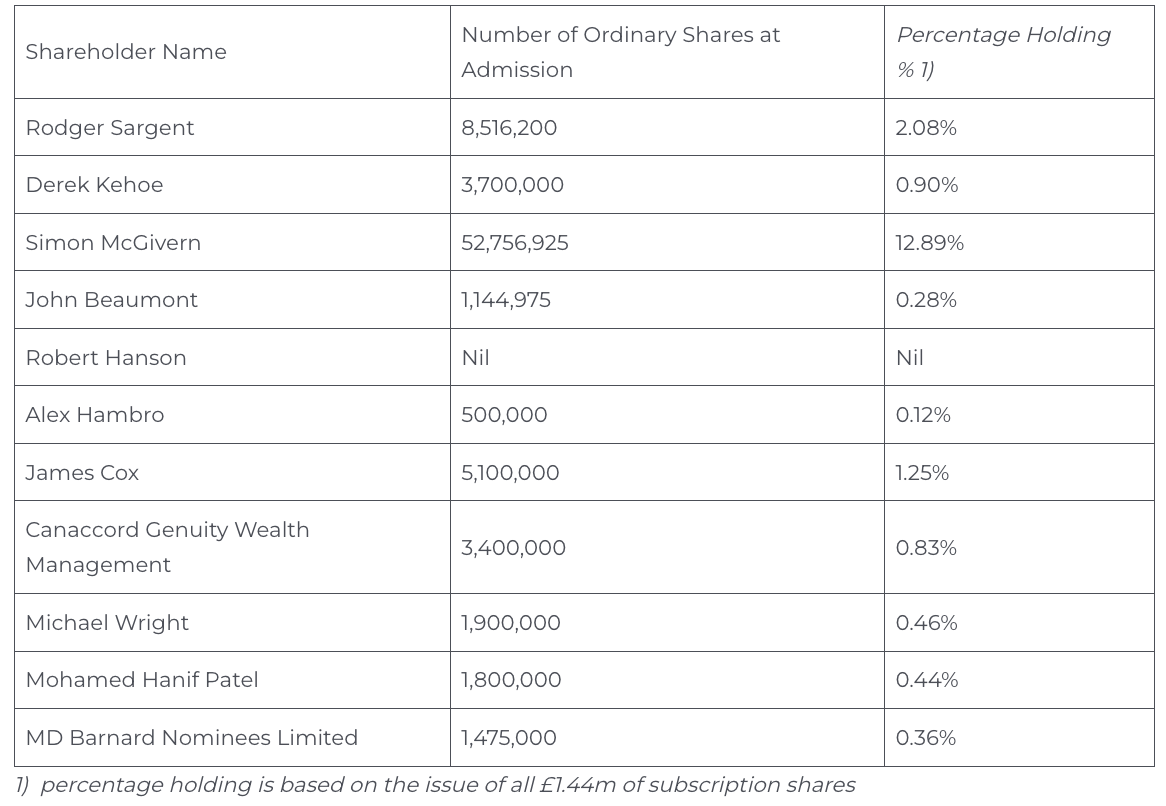The height and width of the screenshot is (806, 1166).
Task: Click James Cox's 5,100,000 shares cell
Action: click(510, 473)
